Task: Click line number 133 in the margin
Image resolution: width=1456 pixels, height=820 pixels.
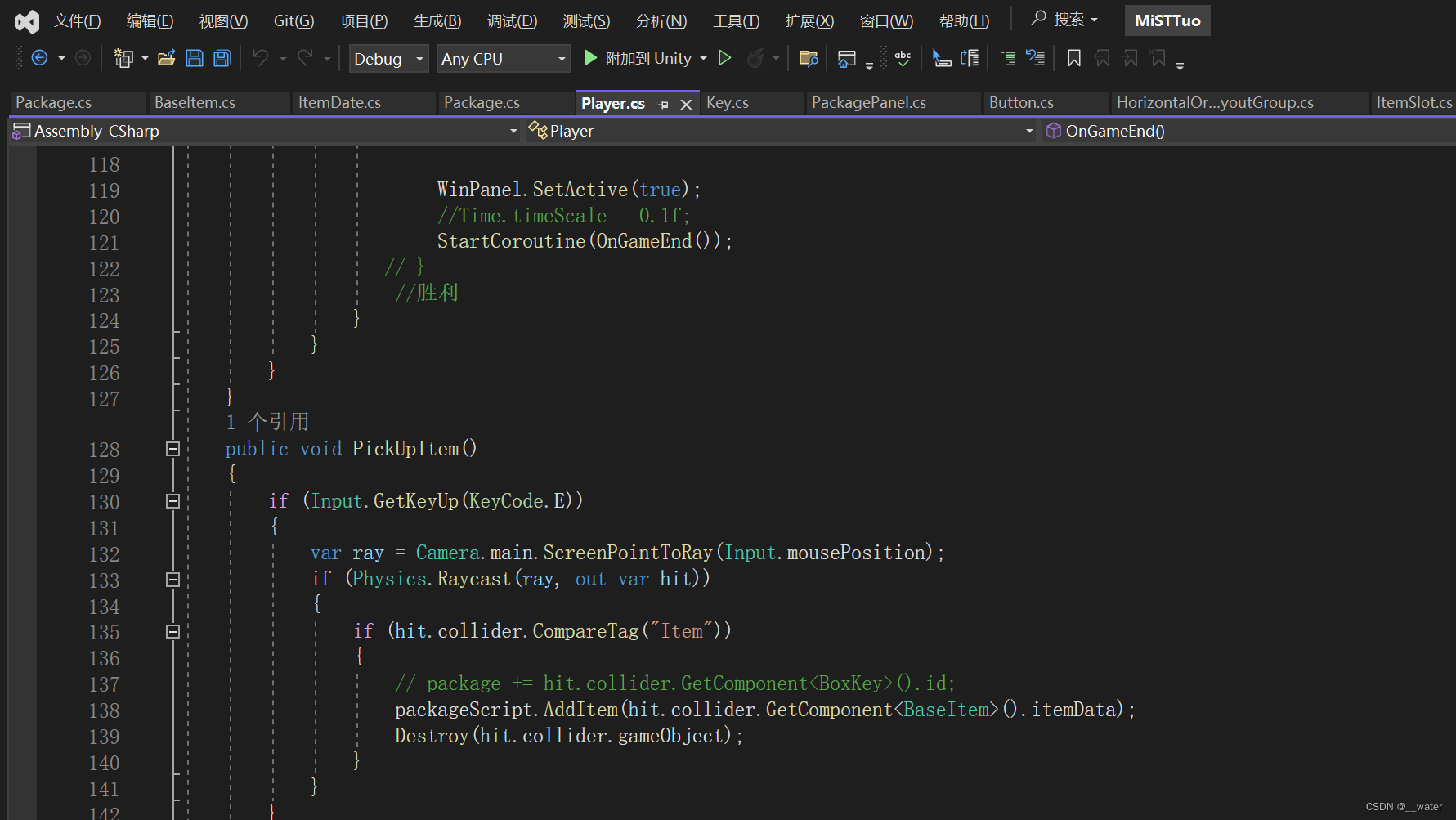Action: [x=104, y=580]
